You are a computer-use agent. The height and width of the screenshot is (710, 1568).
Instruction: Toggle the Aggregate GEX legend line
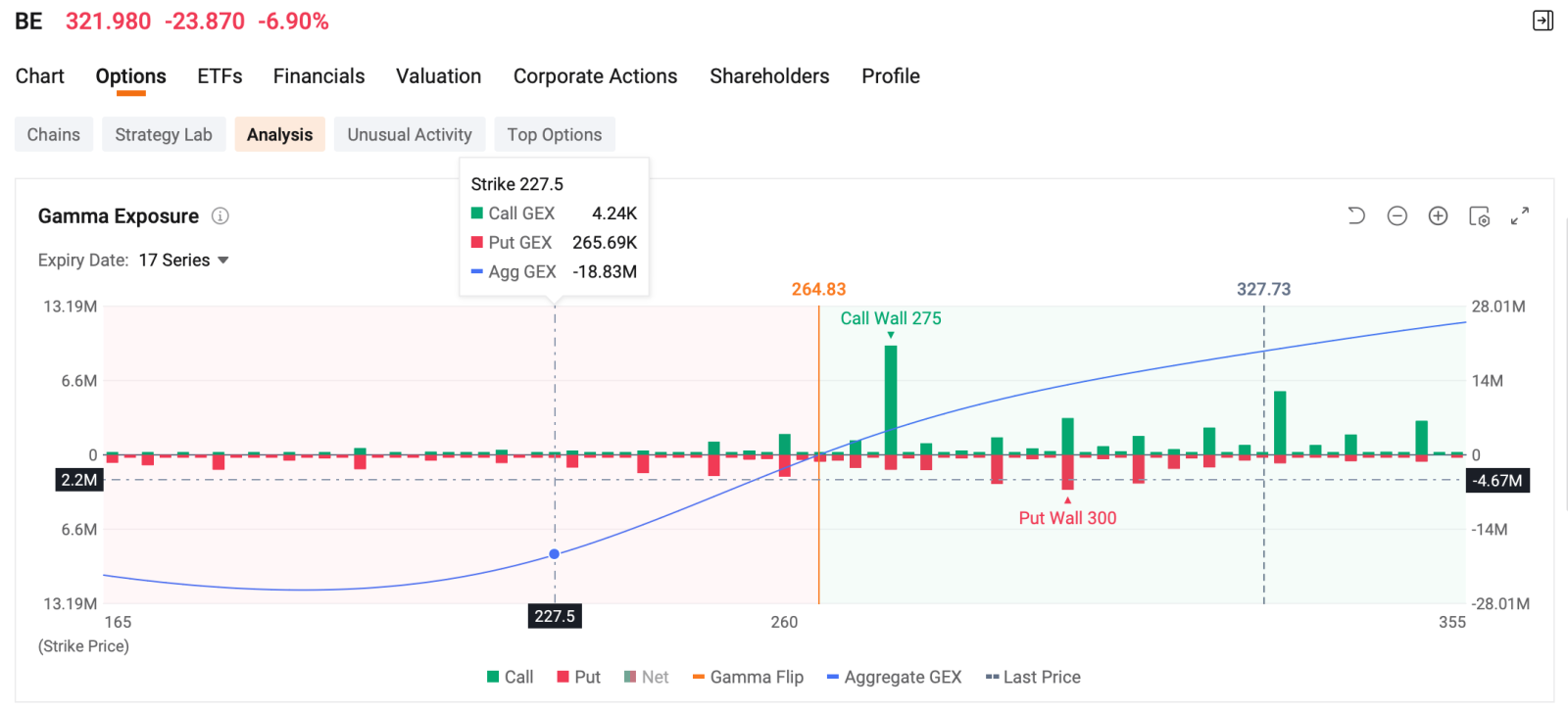[x=894, y=677]
